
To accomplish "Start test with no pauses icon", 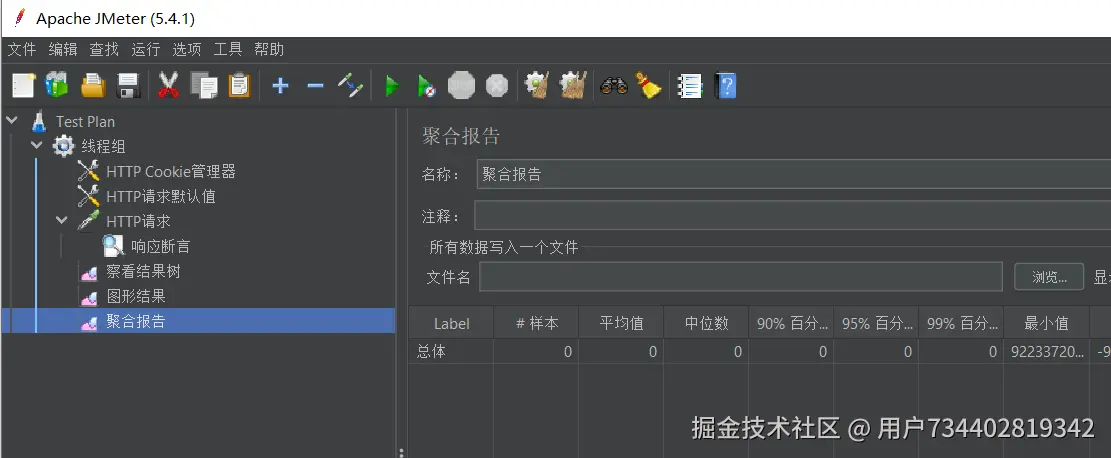I will (x=427, y=86).
